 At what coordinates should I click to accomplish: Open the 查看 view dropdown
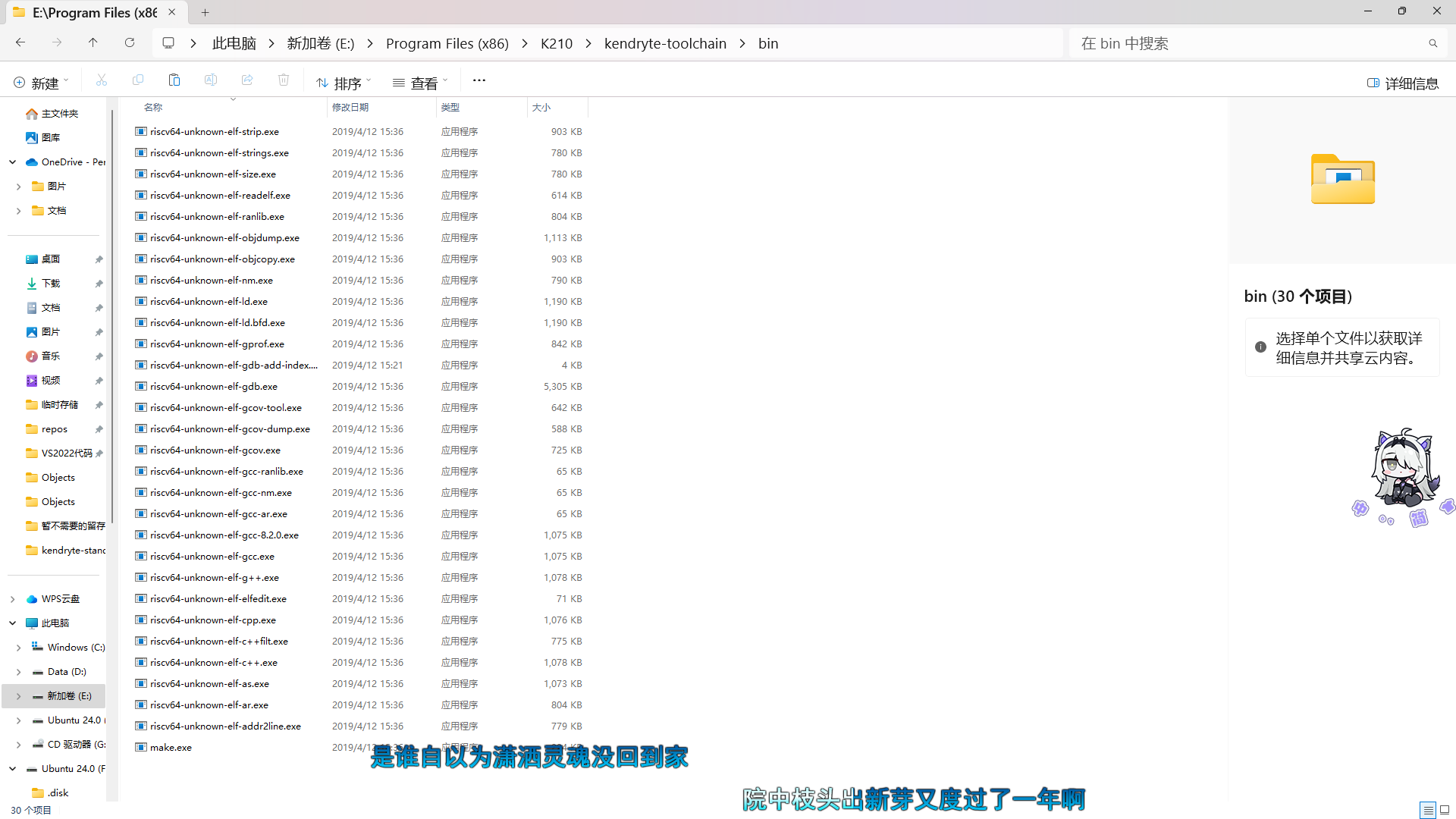pyautogui.click(x=420, y=83)
